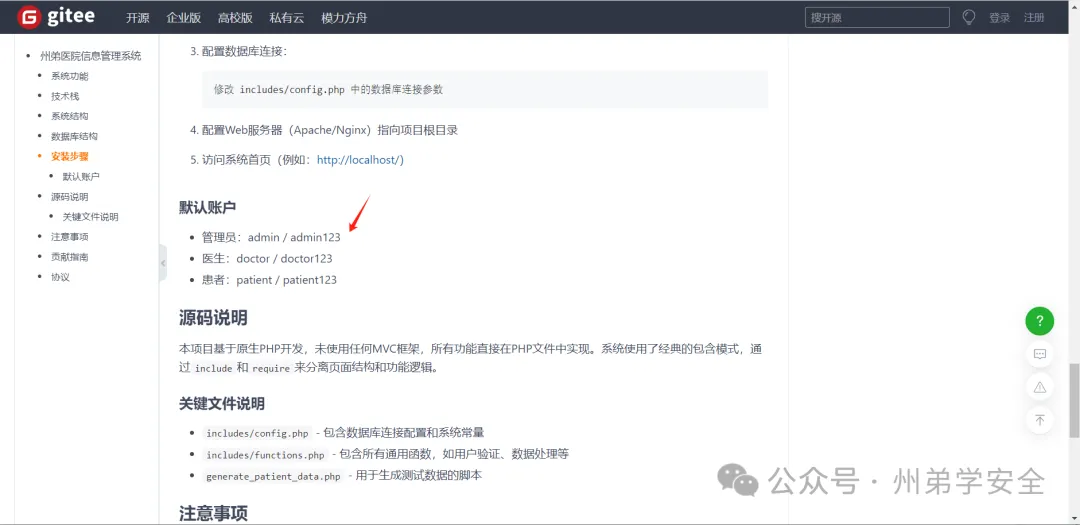Image resolution: width=1080 pixels, height=525 pixels.
Task: Click the 源码说明 heading
Action: 213,318
